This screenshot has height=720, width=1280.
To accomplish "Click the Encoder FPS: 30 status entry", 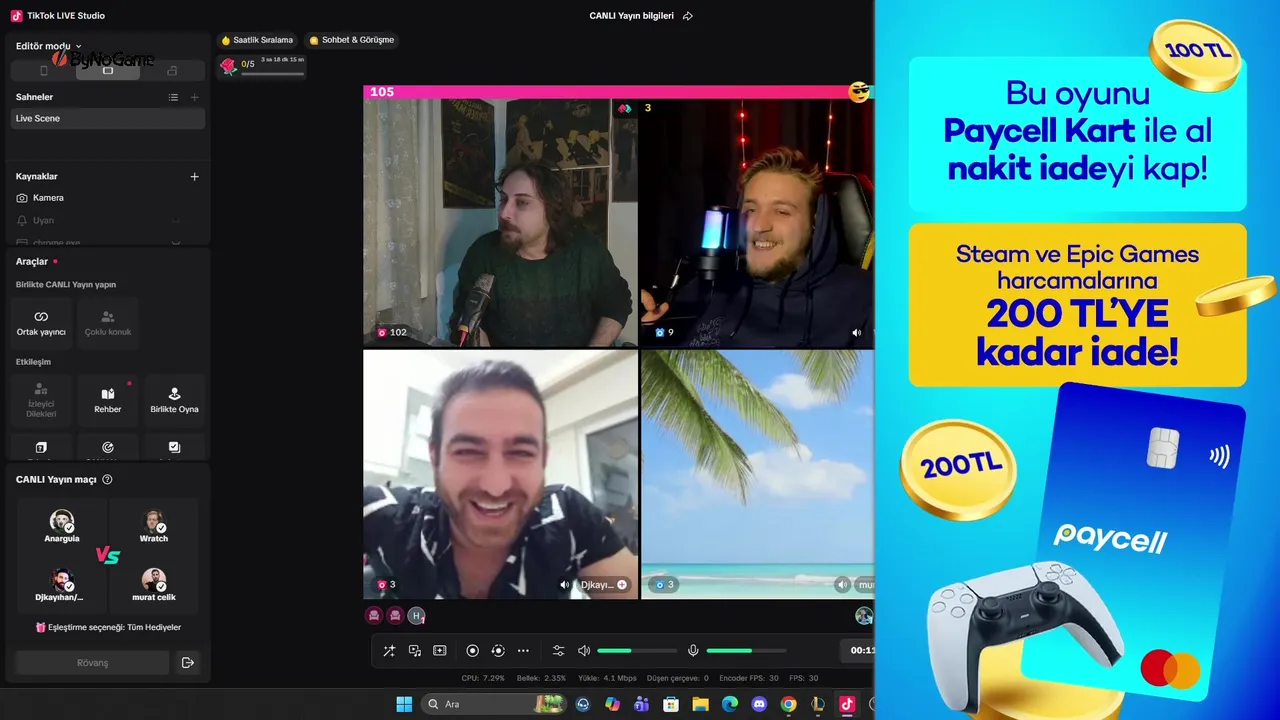I will 749,678.
